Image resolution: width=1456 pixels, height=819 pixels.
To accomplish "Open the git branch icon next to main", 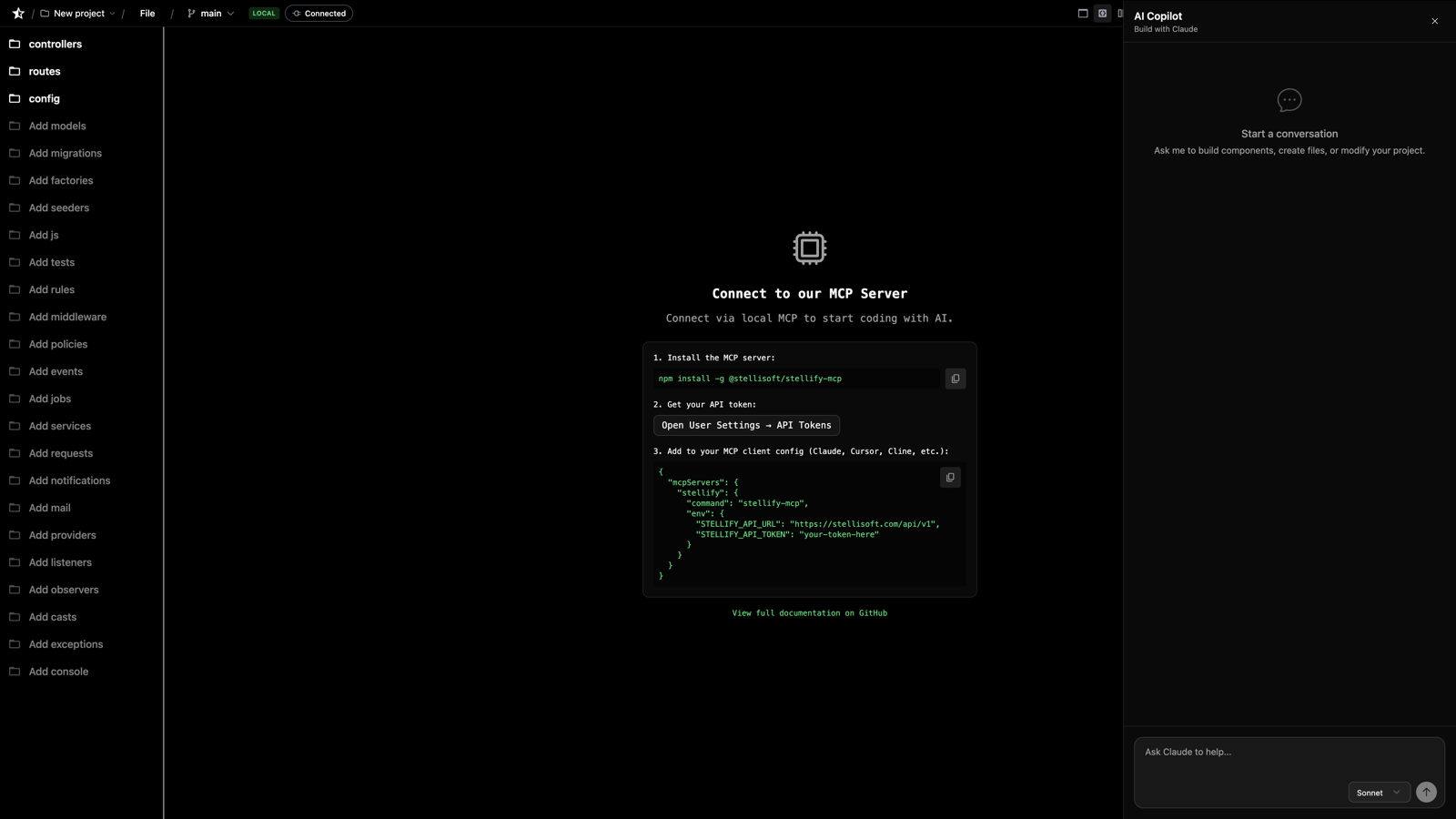I will (x=190, y=13).
